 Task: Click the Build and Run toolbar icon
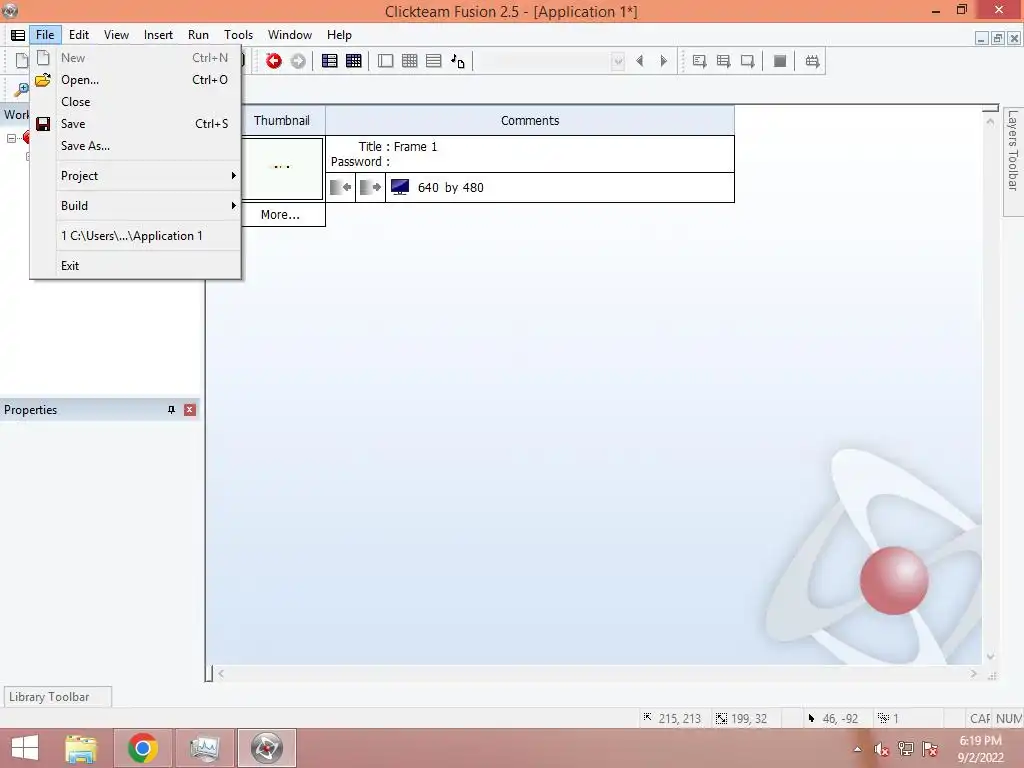(812, 61)
